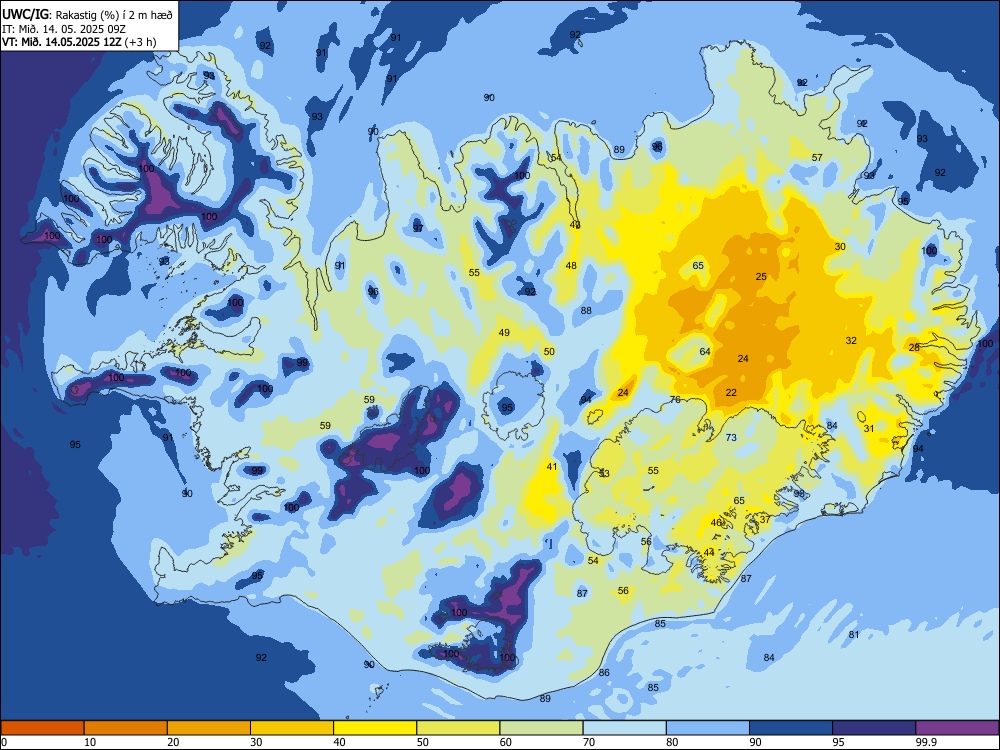Click the humidity value 32 on the map
This screenshot has width=1000, height=750.
(x=851, y=341)
